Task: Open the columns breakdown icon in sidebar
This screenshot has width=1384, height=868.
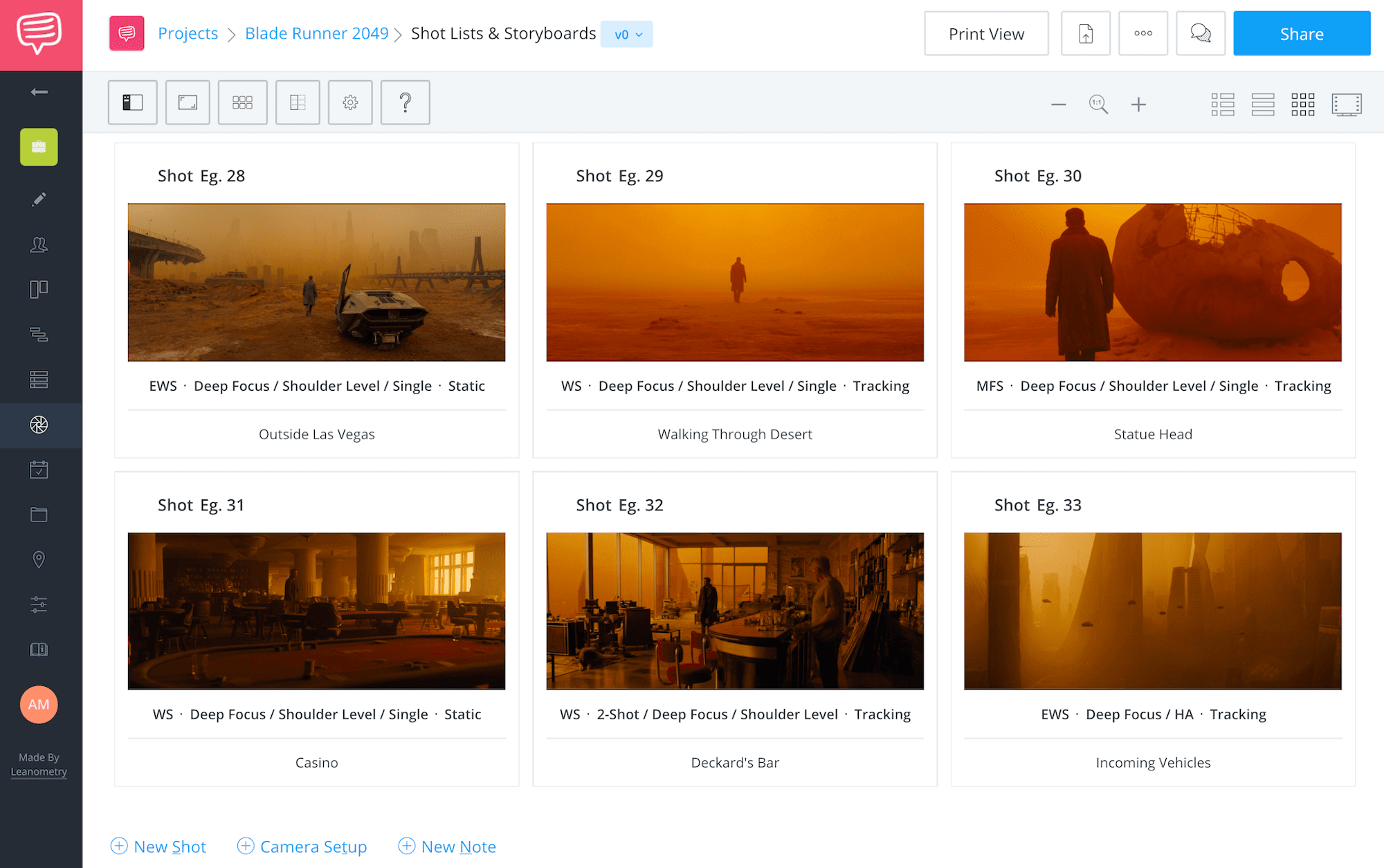Action: pyautogui.click(x=39, y=289)
